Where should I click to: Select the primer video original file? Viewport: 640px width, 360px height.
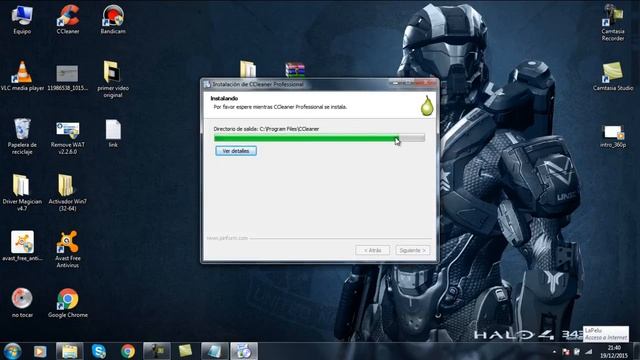click(x=113, y=79)
